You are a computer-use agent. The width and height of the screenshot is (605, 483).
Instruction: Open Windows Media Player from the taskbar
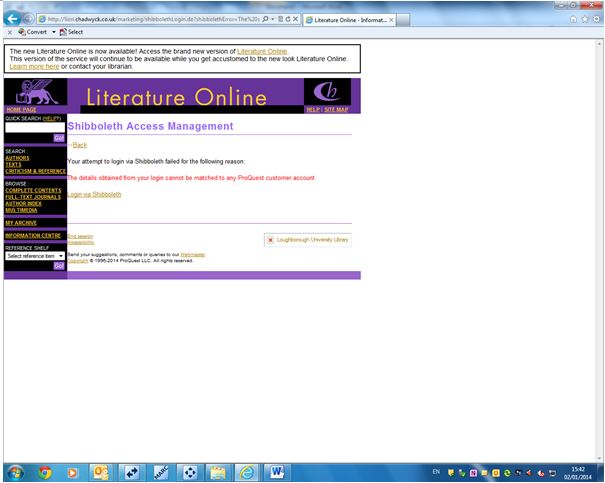73,471
